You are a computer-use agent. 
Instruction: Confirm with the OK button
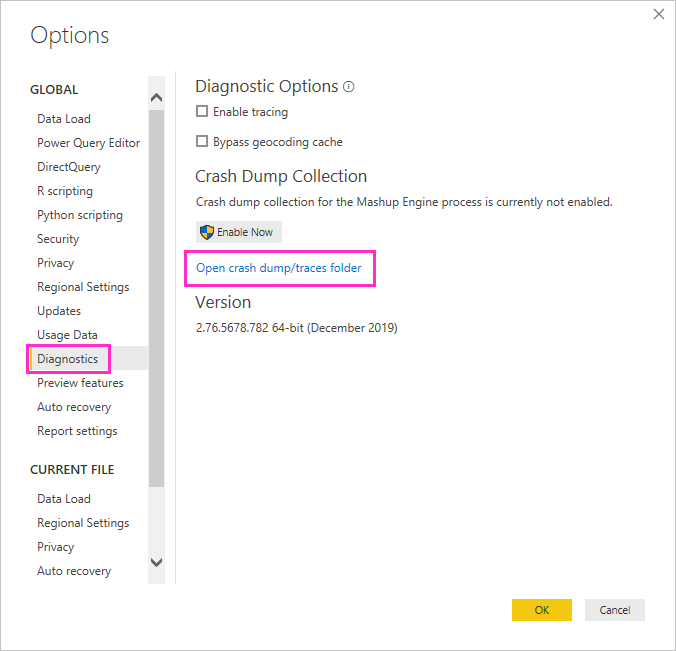pos(541,610)
